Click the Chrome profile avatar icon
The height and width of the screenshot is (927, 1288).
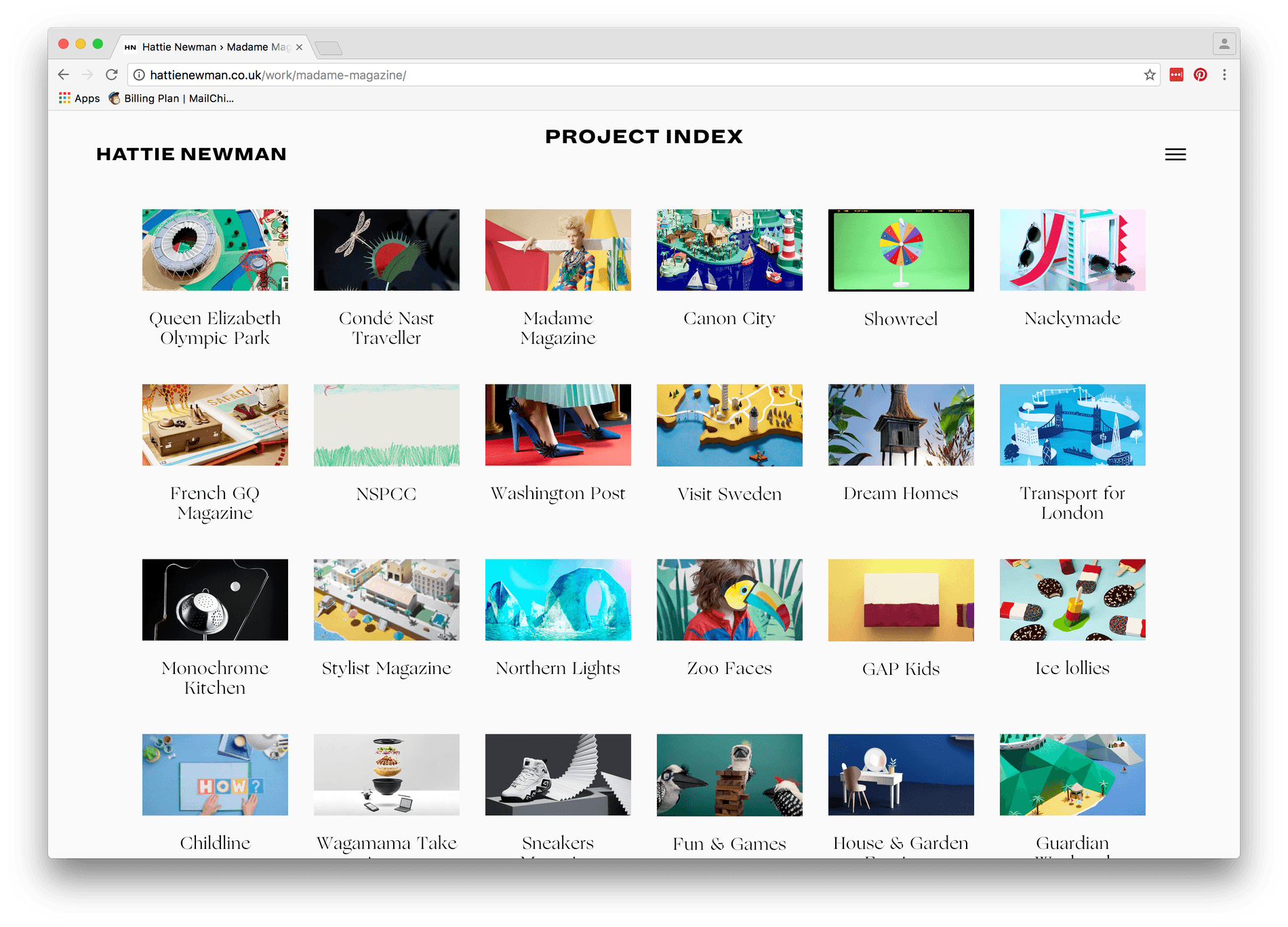(x=1224, y=44)
